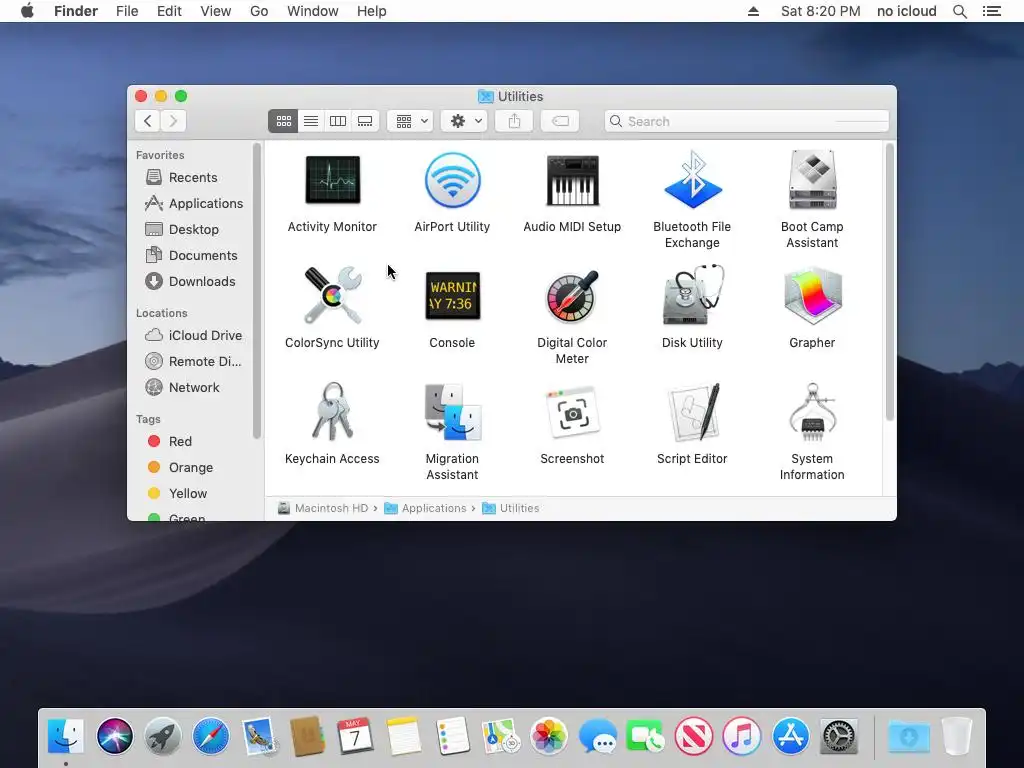Image resolution: width=1024 pixels, height=768 pixels.
Task: Select Bluetooth File Exchange icon
Action: 692,180
